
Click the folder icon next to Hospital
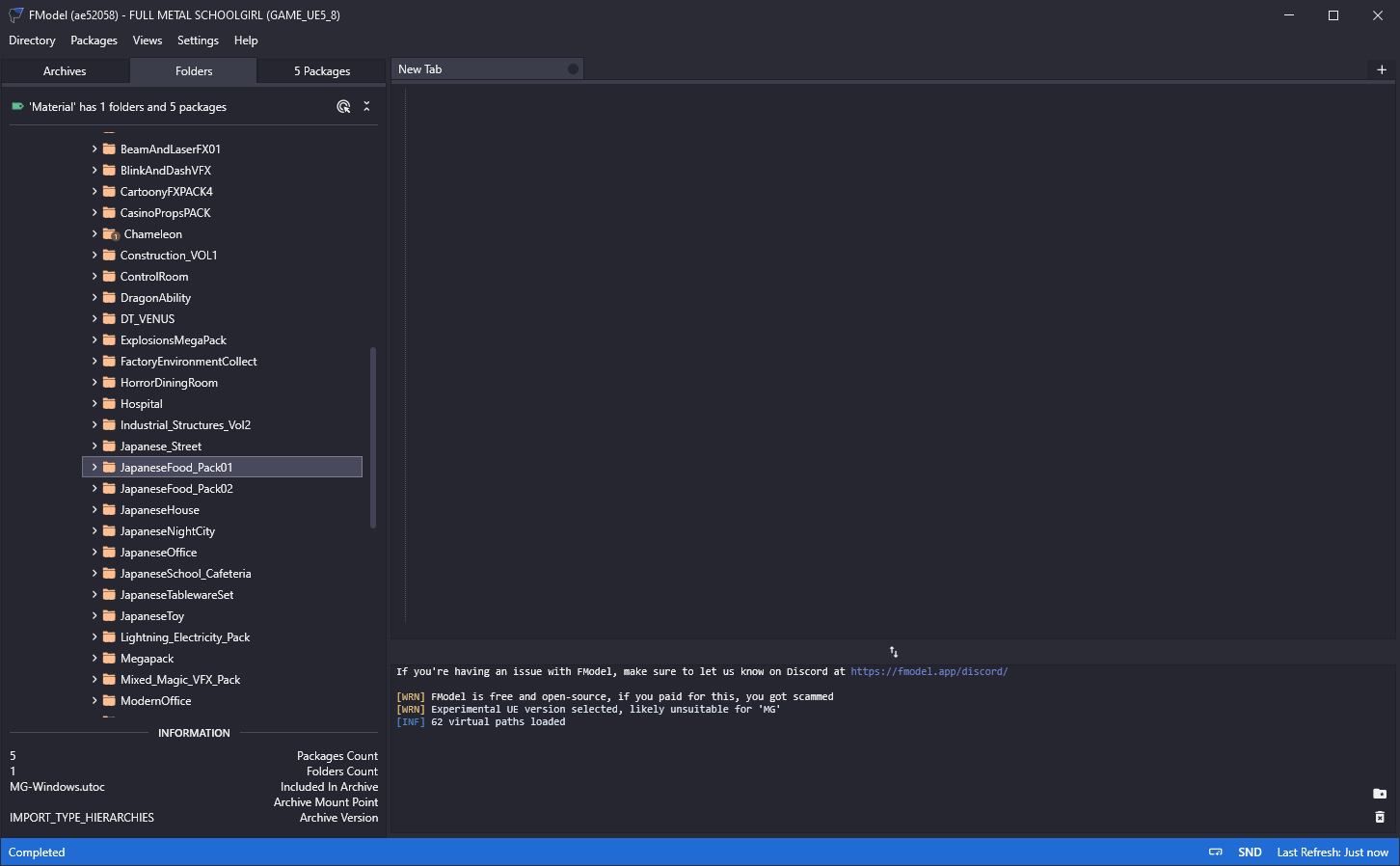point(110,404)
